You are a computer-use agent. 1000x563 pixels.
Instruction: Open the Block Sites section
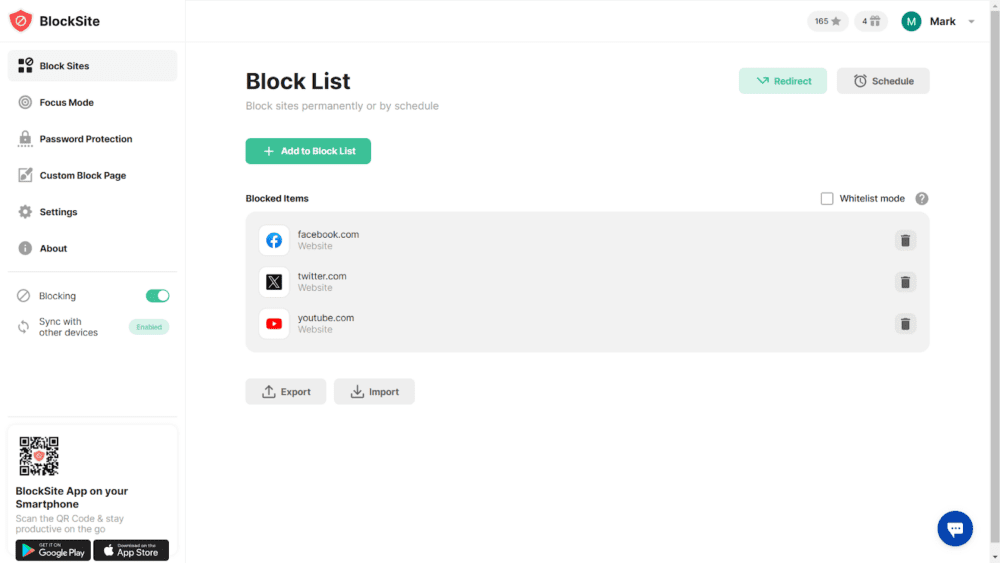[x=92, y=66]
